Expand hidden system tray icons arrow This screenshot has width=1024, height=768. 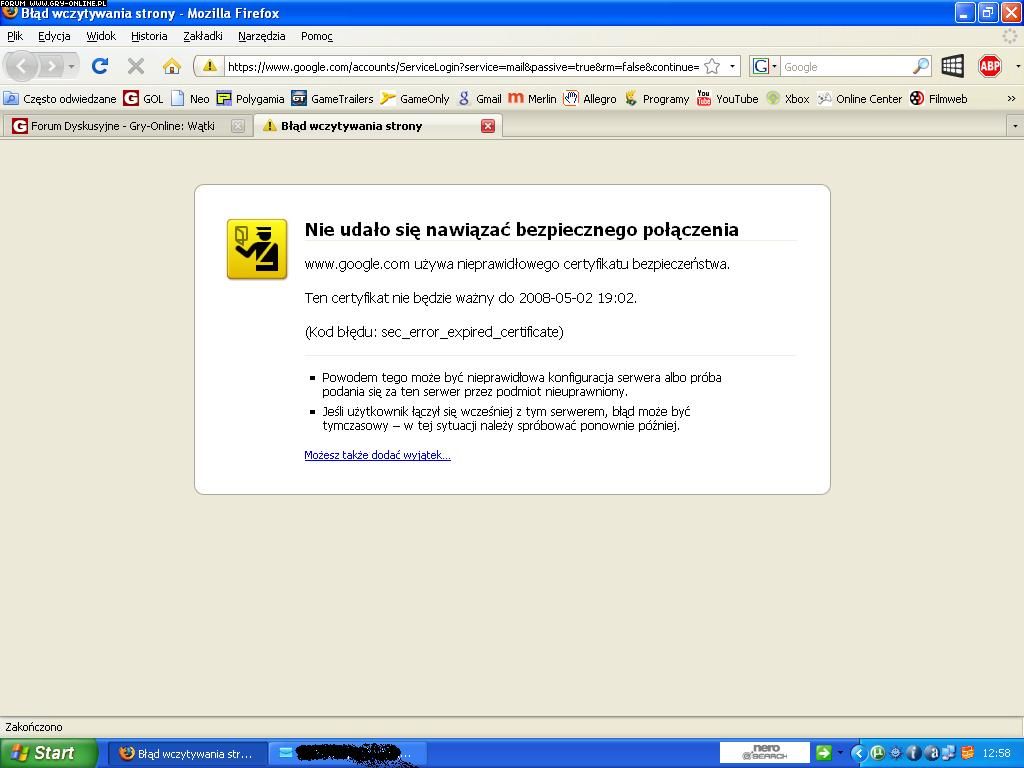click(857, 753)
